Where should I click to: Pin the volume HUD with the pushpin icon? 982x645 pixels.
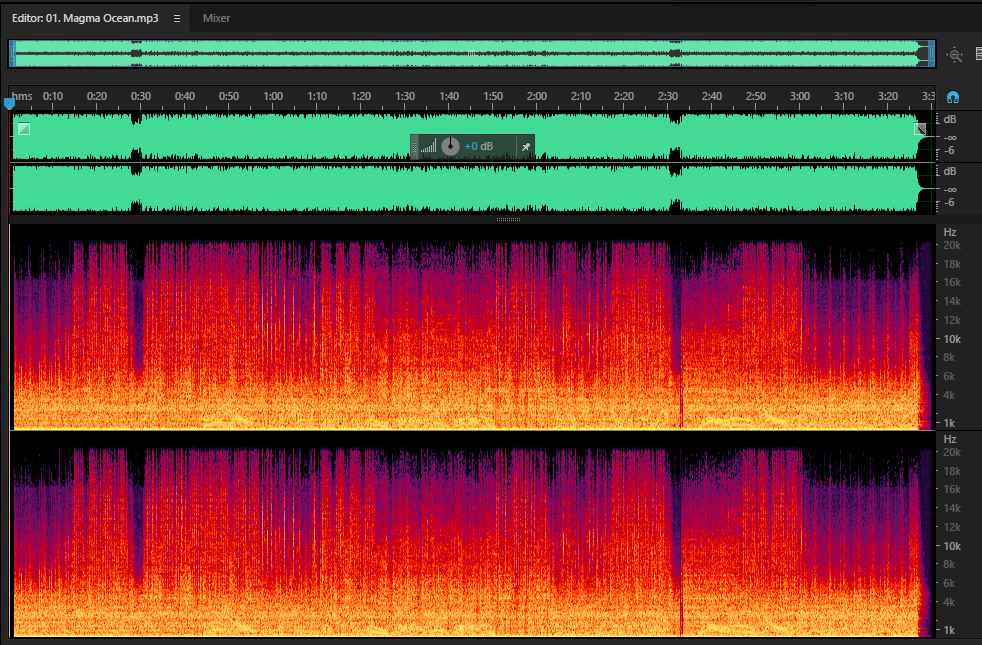tap(526, 147)
